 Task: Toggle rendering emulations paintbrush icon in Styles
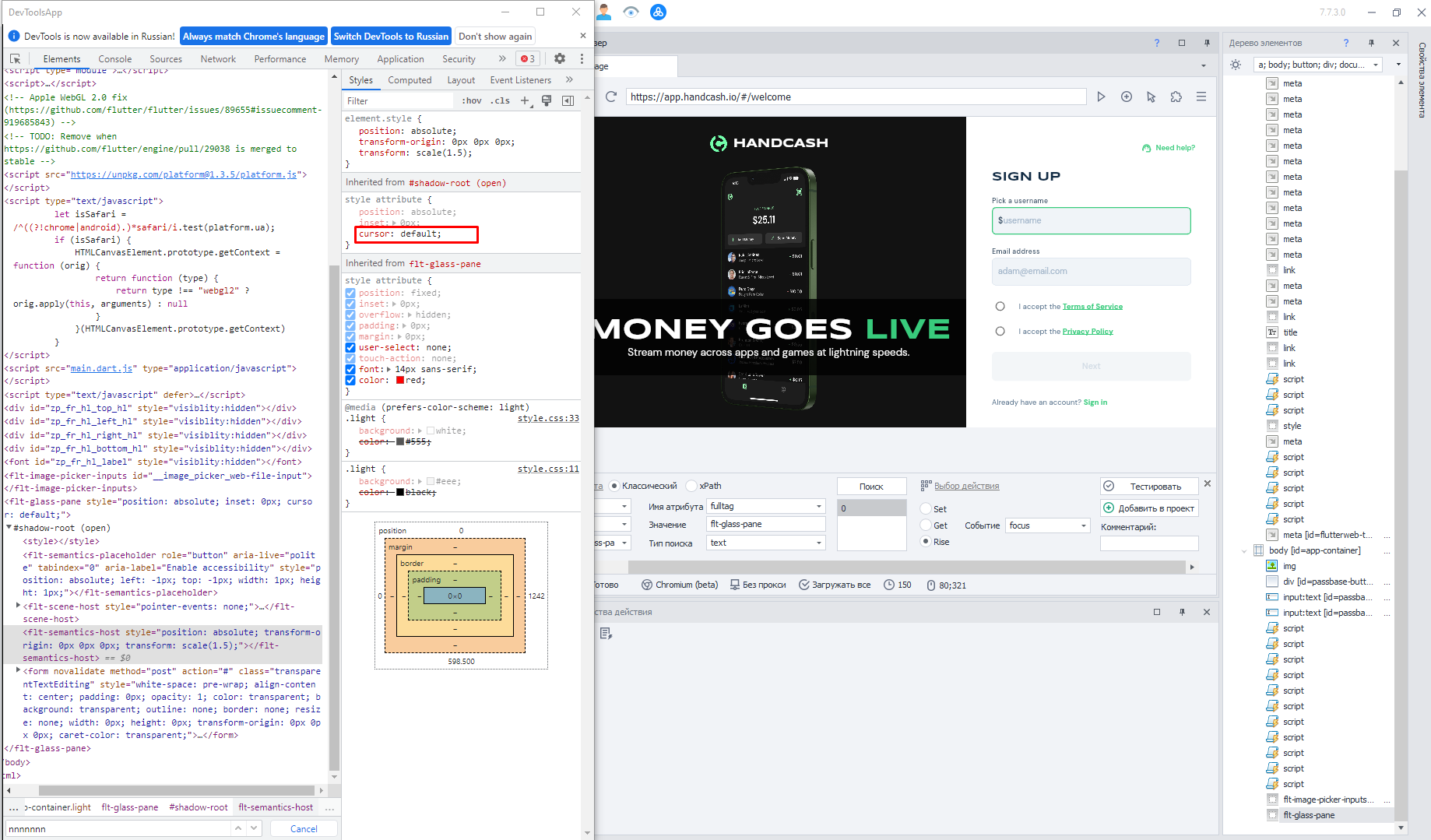click(x=547, y=100)
